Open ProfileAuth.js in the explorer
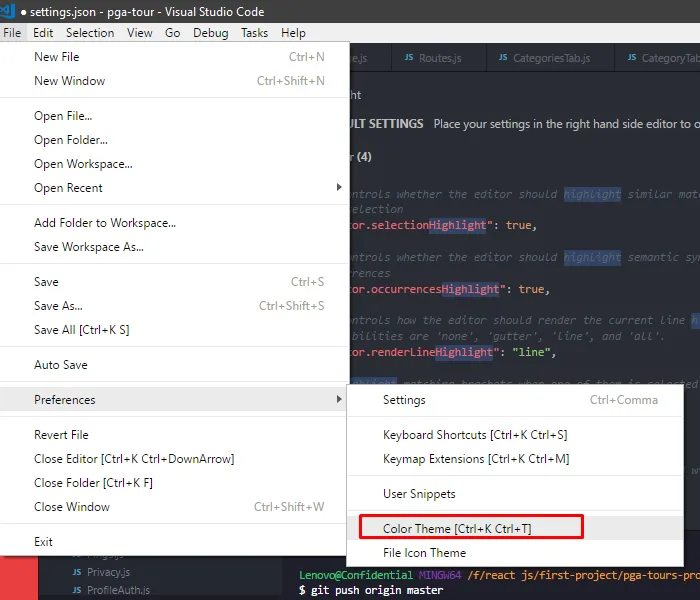 (118, 590)
